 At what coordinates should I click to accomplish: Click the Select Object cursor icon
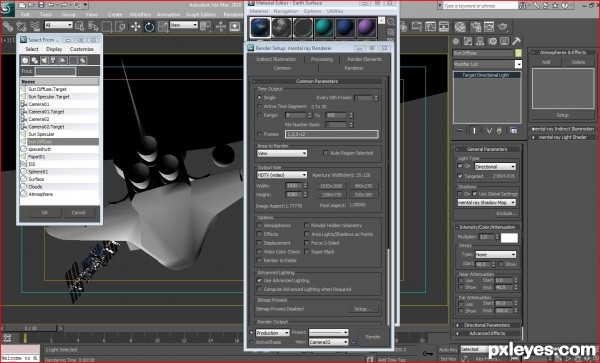[x=80, y=26]
